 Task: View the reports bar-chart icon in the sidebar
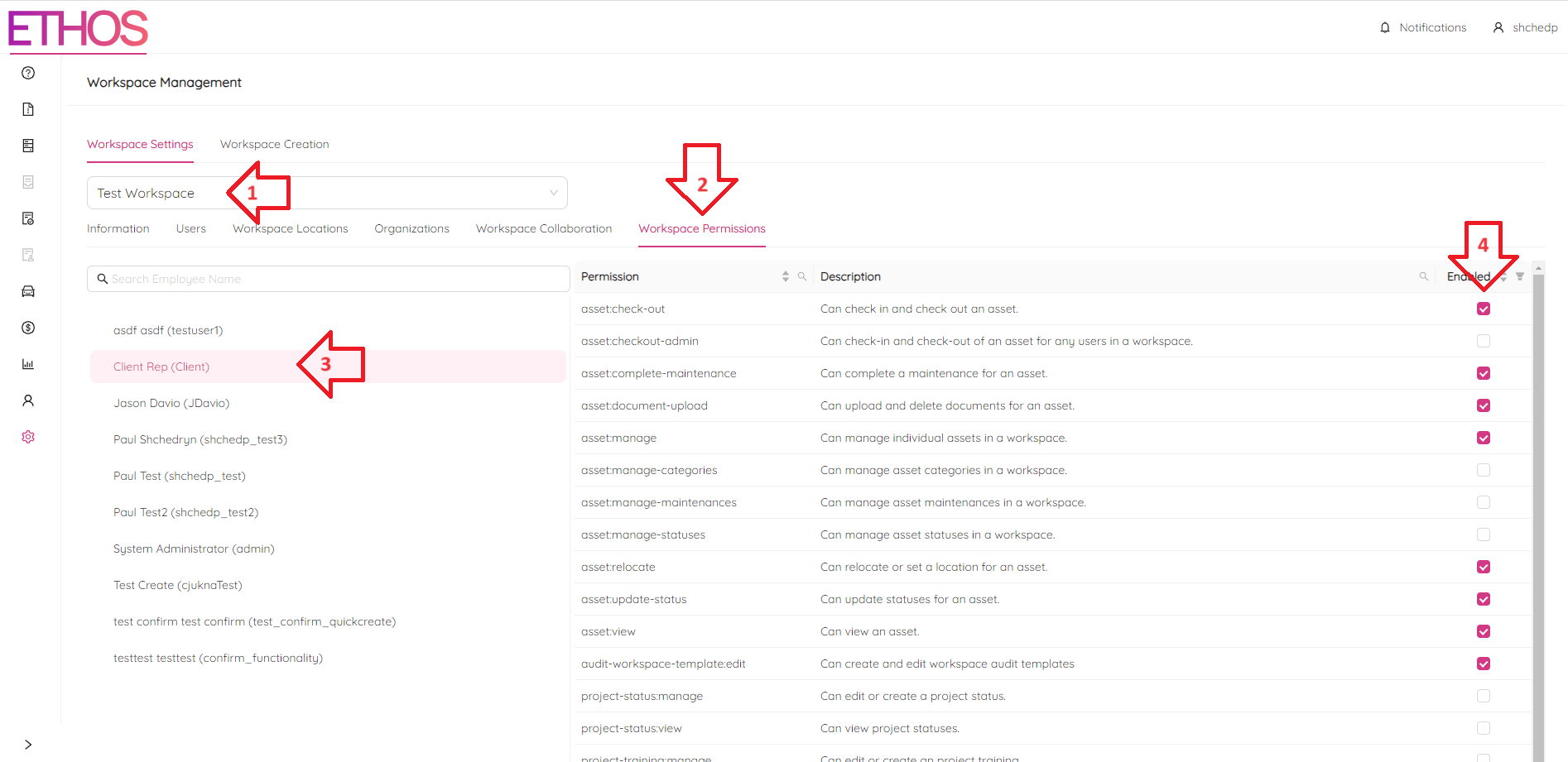click(27, 363)
